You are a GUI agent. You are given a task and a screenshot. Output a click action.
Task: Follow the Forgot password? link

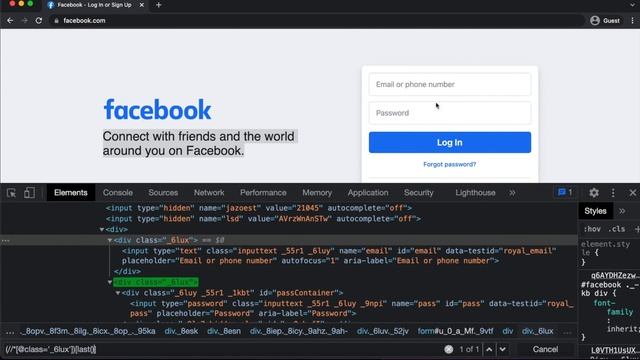[449, 164]
